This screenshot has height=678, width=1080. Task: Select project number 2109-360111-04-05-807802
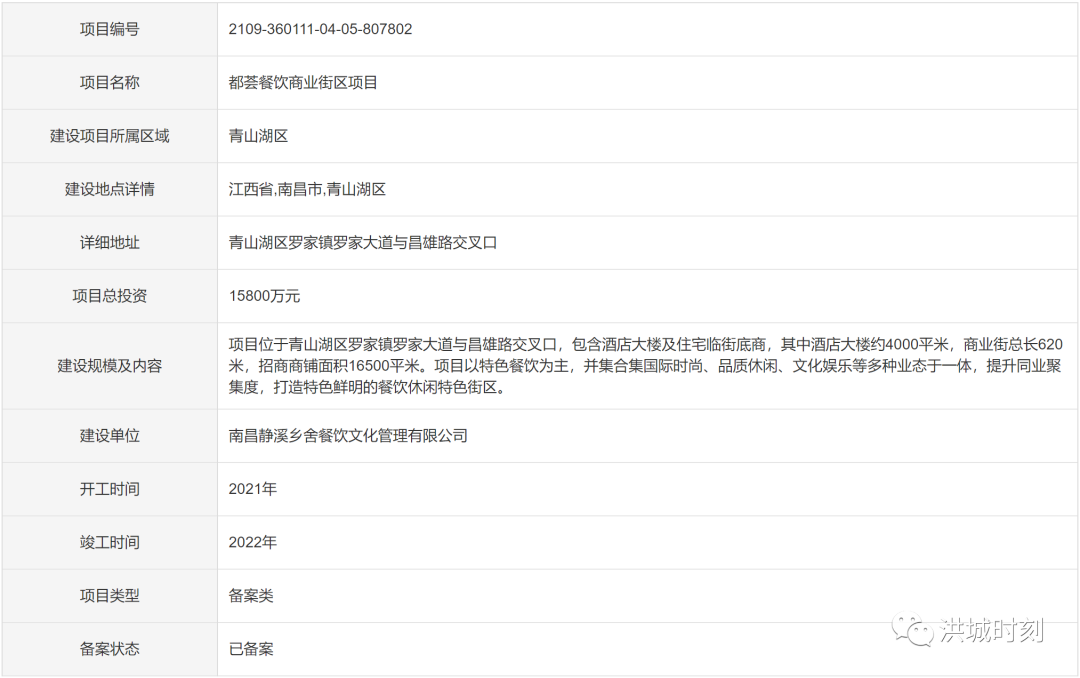[320, 29]
